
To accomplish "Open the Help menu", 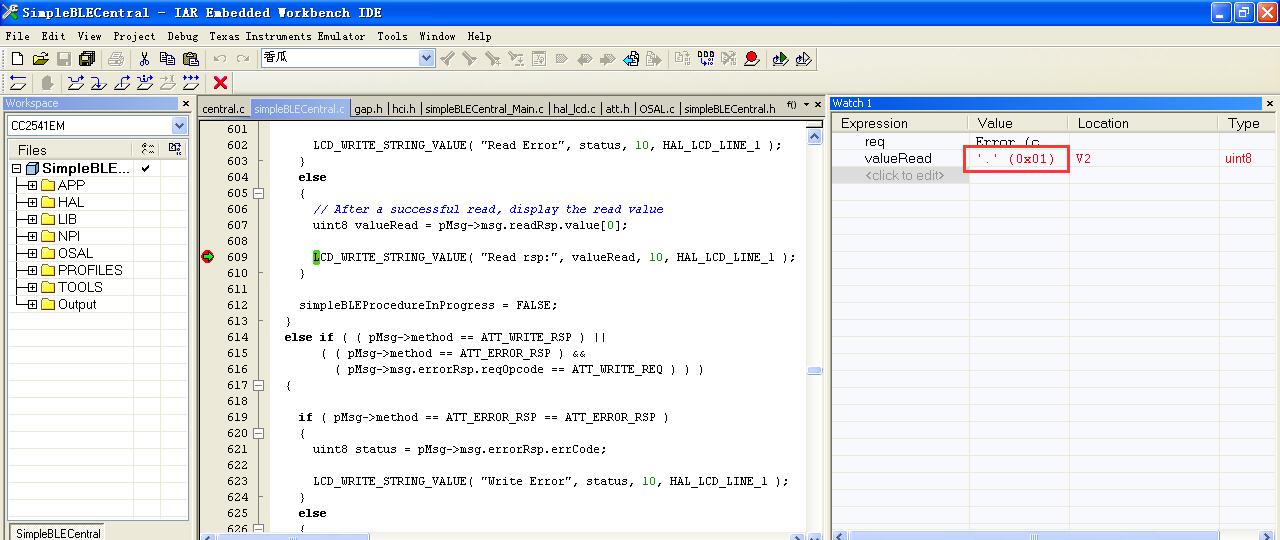I will pyautogui.click(x=479, y=36).
